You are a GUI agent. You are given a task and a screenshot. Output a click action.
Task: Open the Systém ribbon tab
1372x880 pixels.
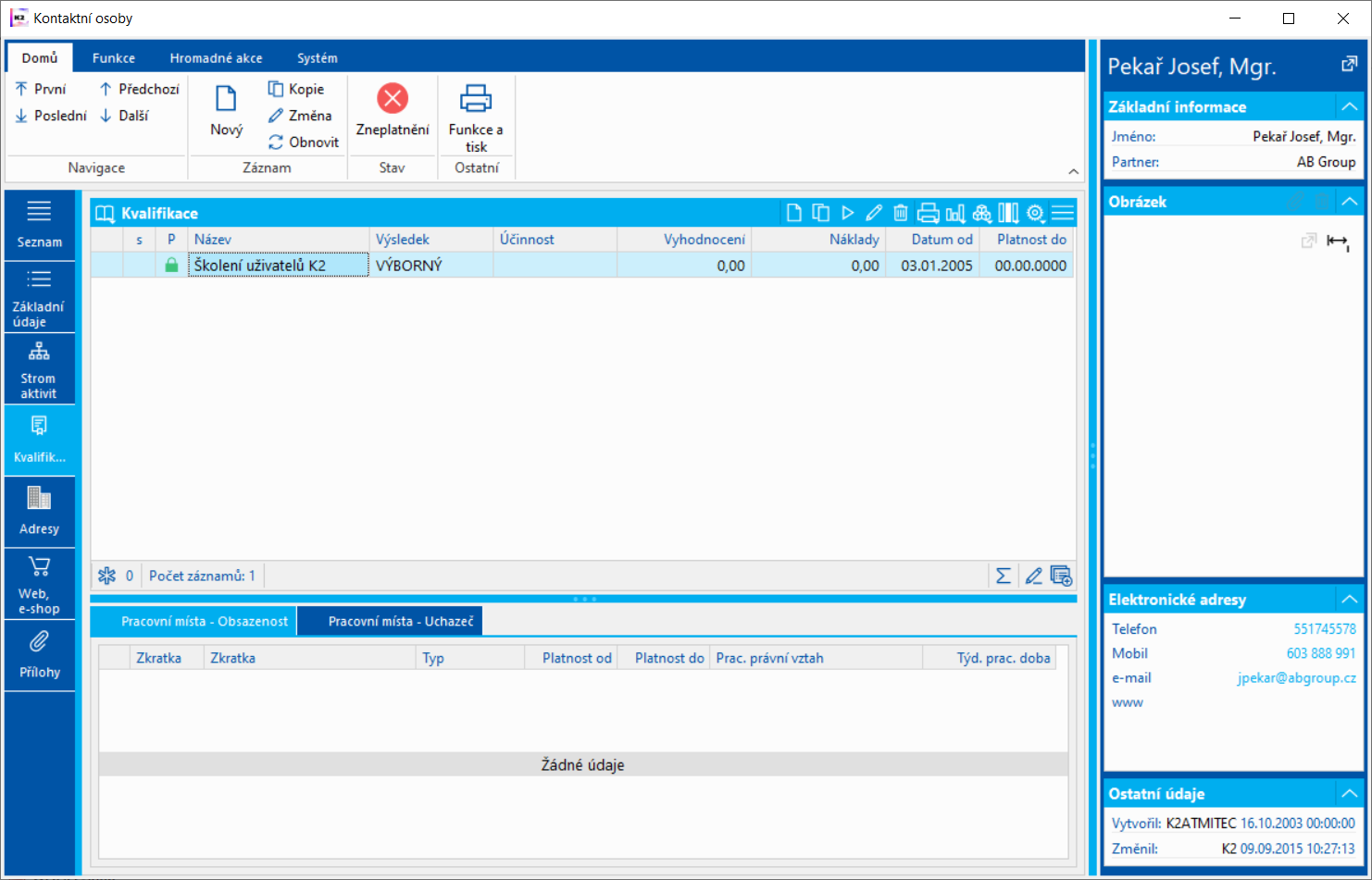tap(318, 57)
